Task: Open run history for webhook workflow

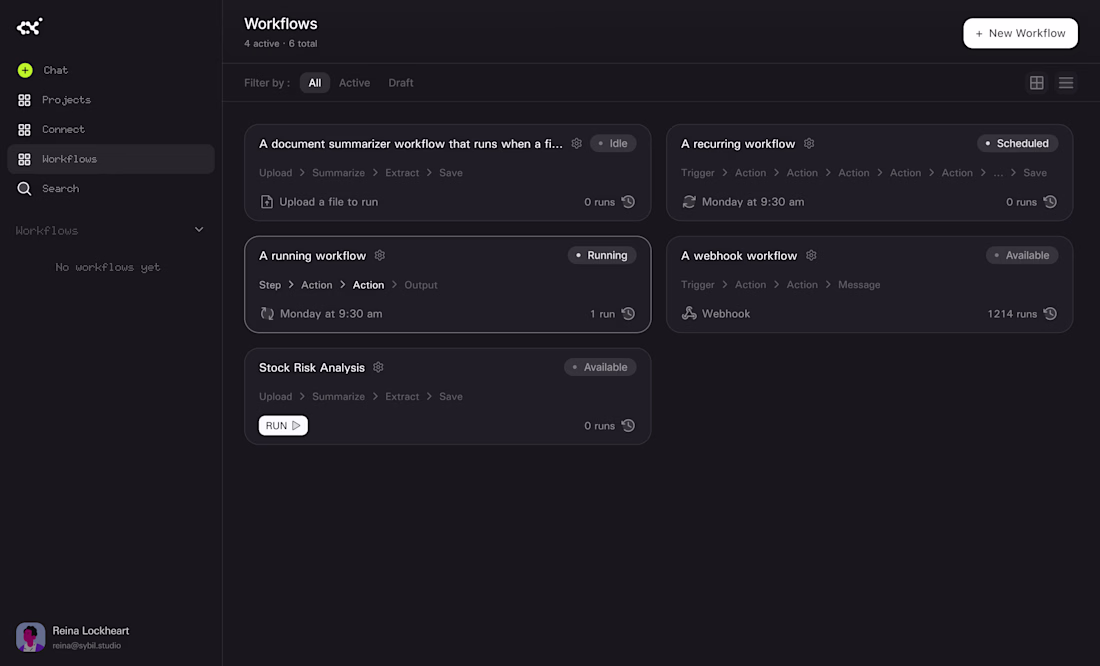Action: tap(1050, 314)
